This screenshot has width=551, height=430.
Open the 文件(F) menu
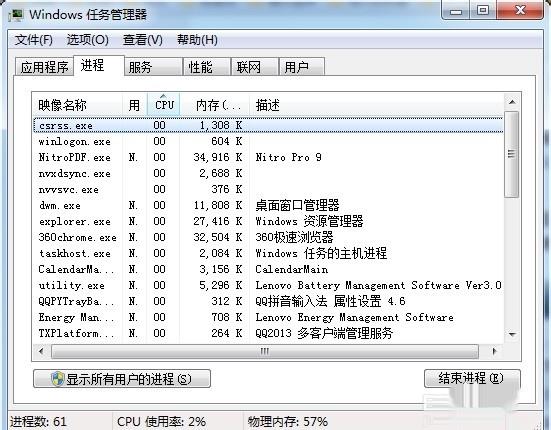coord(33,40)
